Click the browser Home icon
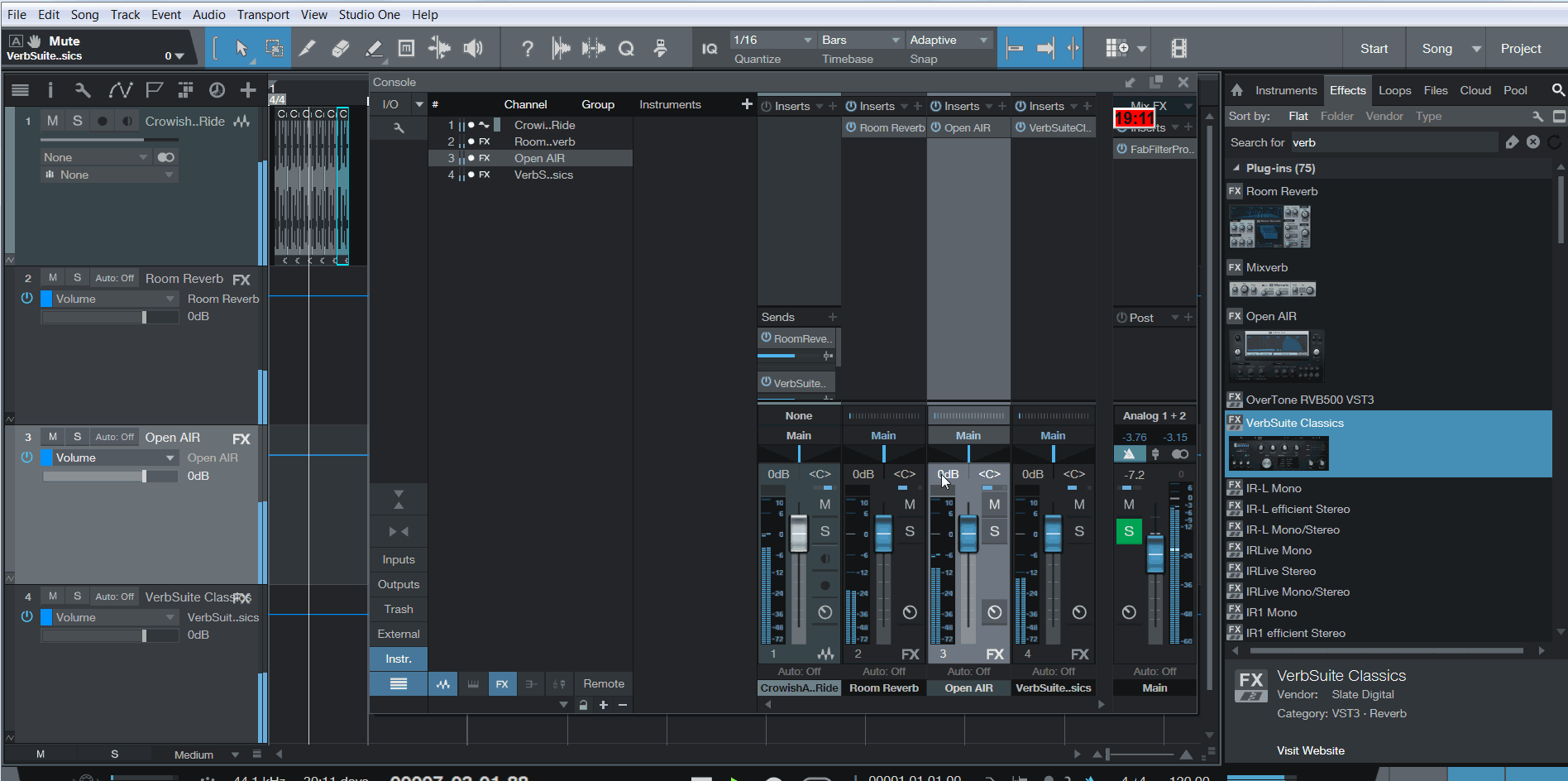1568x781 pixels. pos(1236,90)
